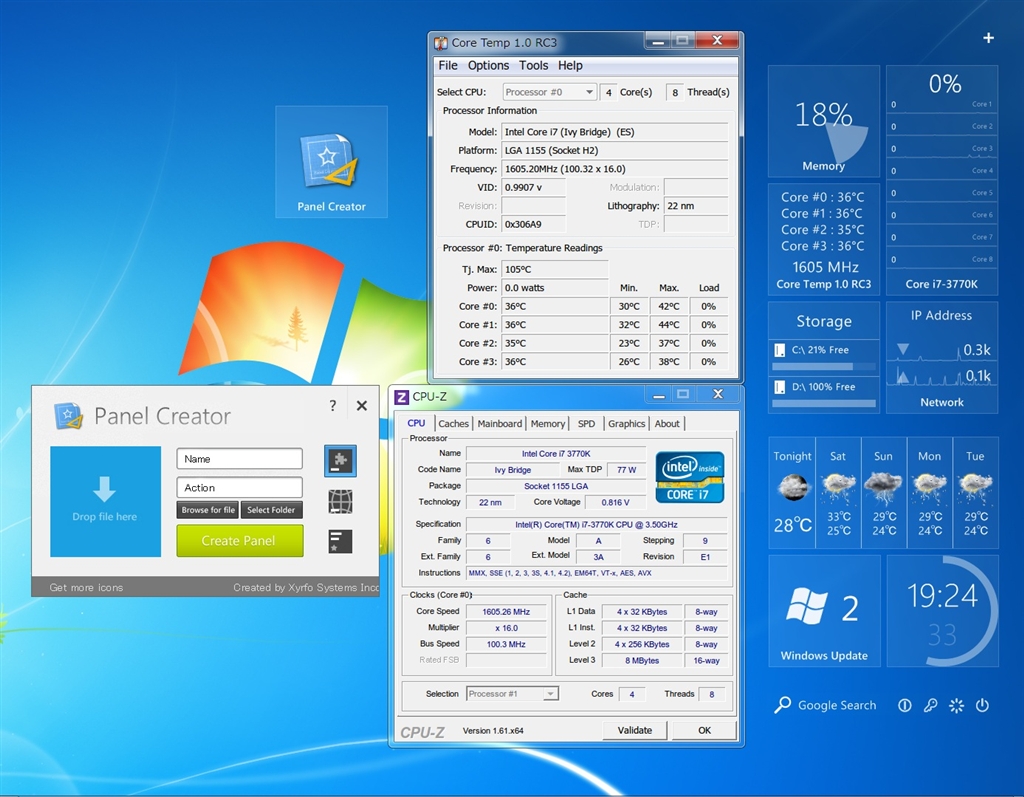Switch to the Graphics tab in CPU-Z
Viewport: 1024px width, 797px height.
click(626, 424)
